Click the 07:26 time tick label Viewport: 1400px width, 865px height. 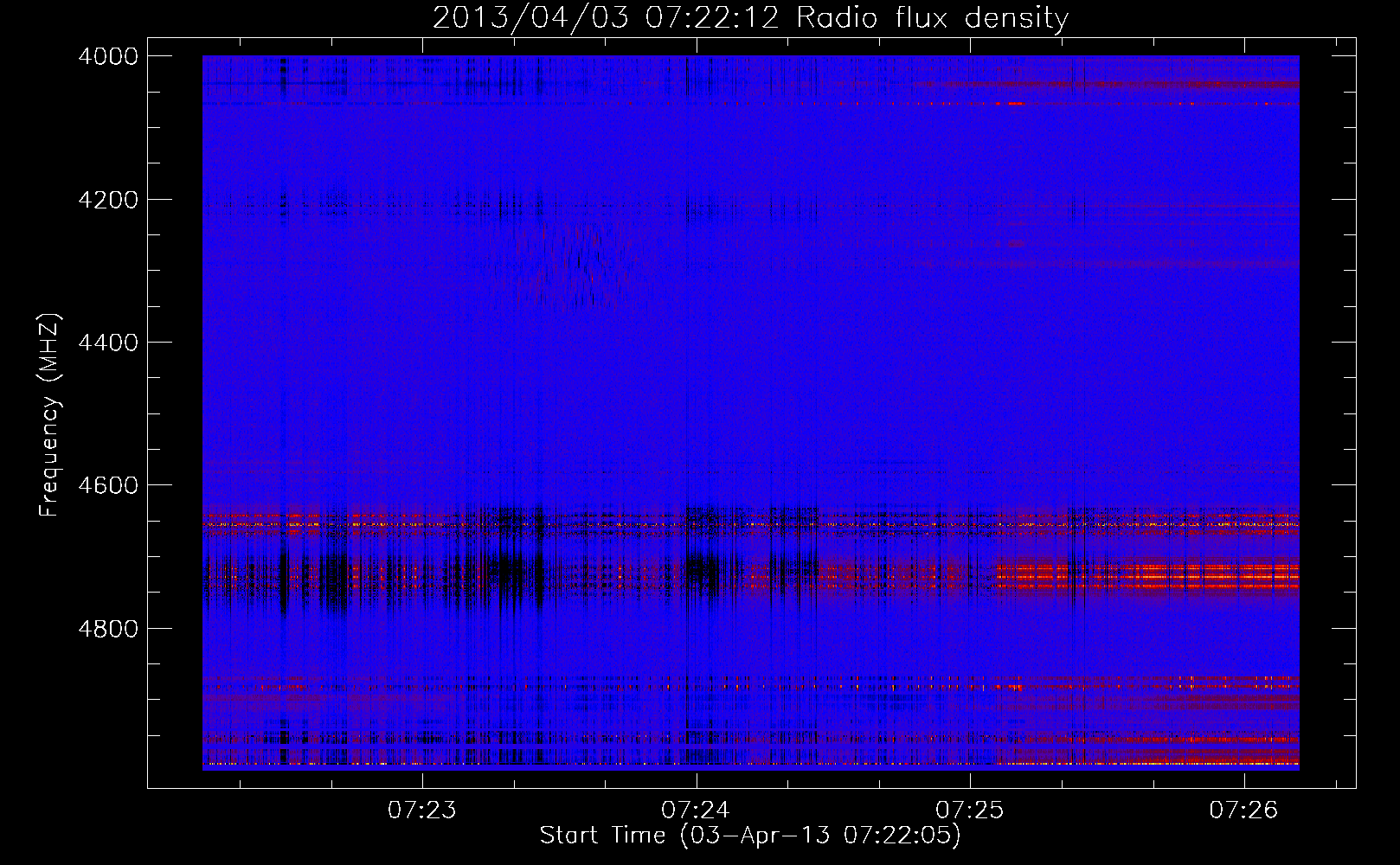coord(1244,811)
